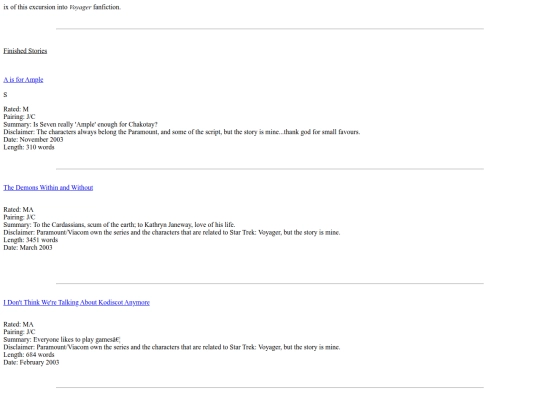Click the disclaimer mentioning 'thank god for small favours'
This screenshot has height=405, width=540.
(x=181, y=132)
